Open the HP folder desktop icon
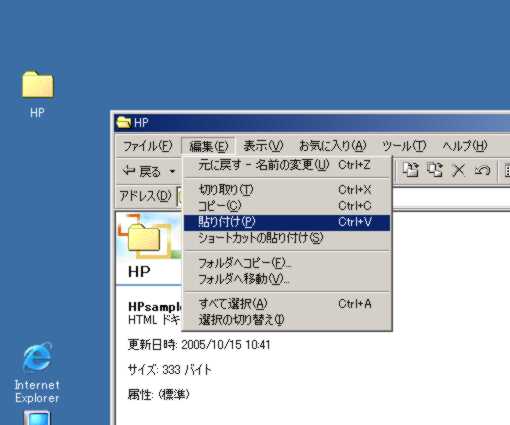 37,94
